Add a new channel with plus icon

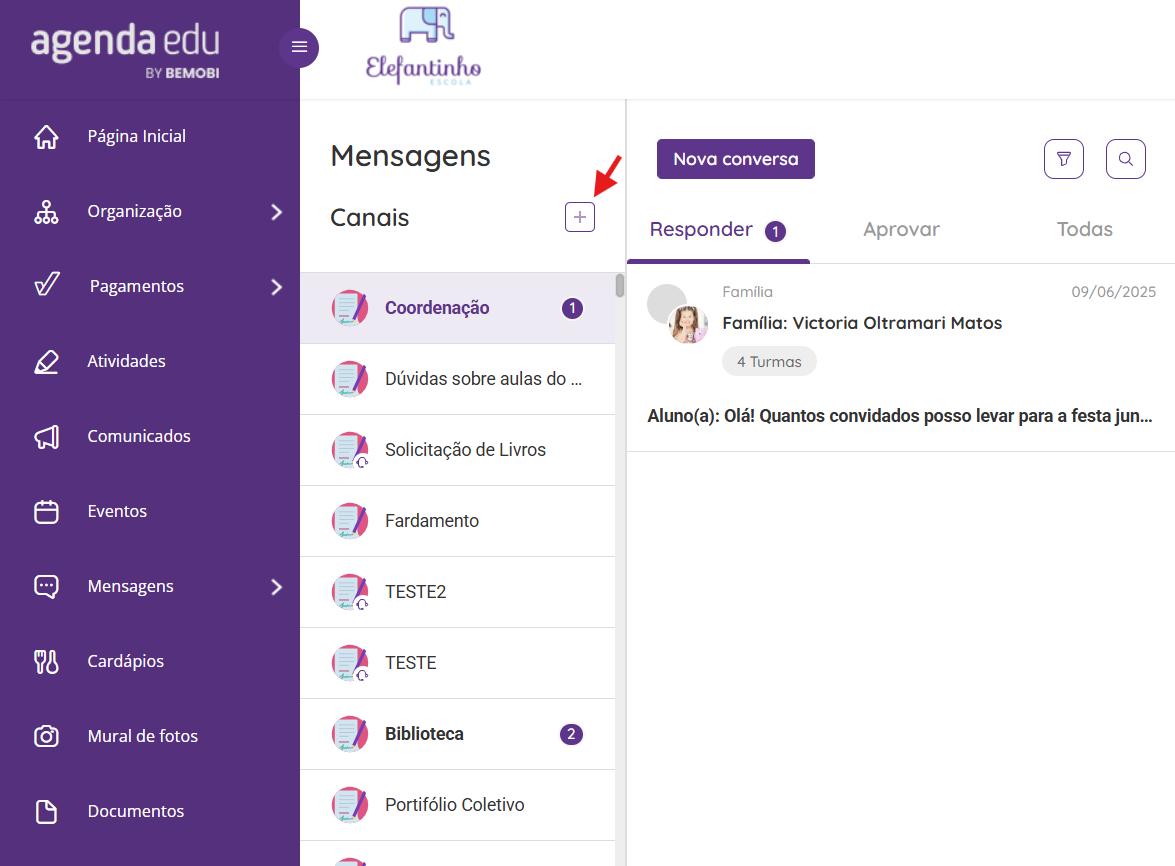[x=580, y=217]
